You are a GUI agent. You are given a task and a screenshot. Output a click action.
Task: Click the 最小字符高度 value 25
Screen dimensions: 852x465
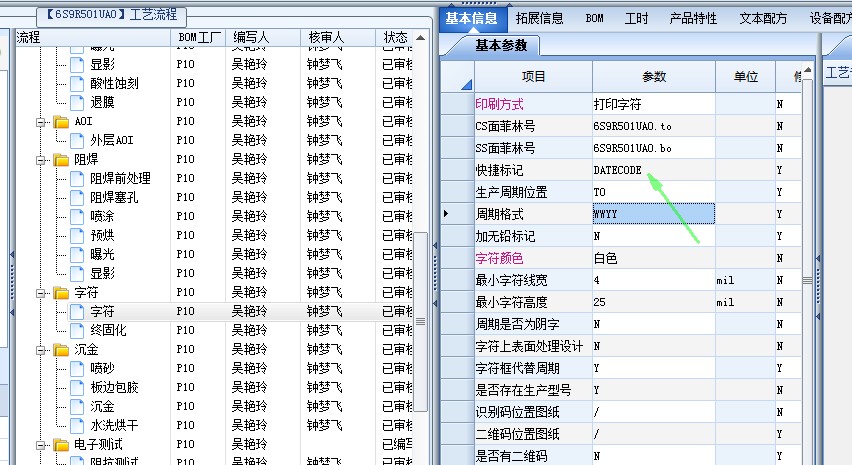pyautogui.click(x=654, y=302)
